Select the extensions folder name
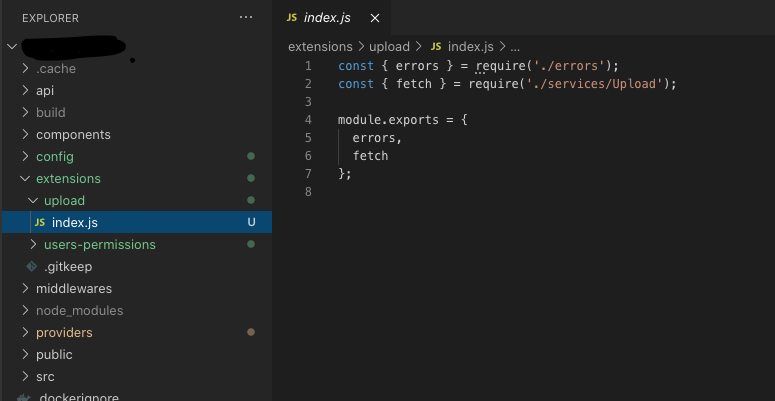 [68, 178]
